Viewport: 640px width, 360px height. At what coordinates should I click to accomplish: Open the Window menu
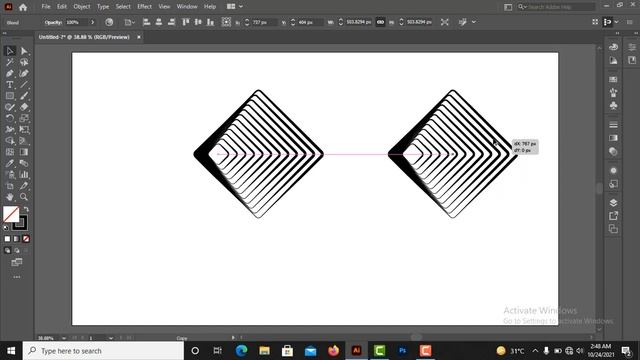coord(187,7)
